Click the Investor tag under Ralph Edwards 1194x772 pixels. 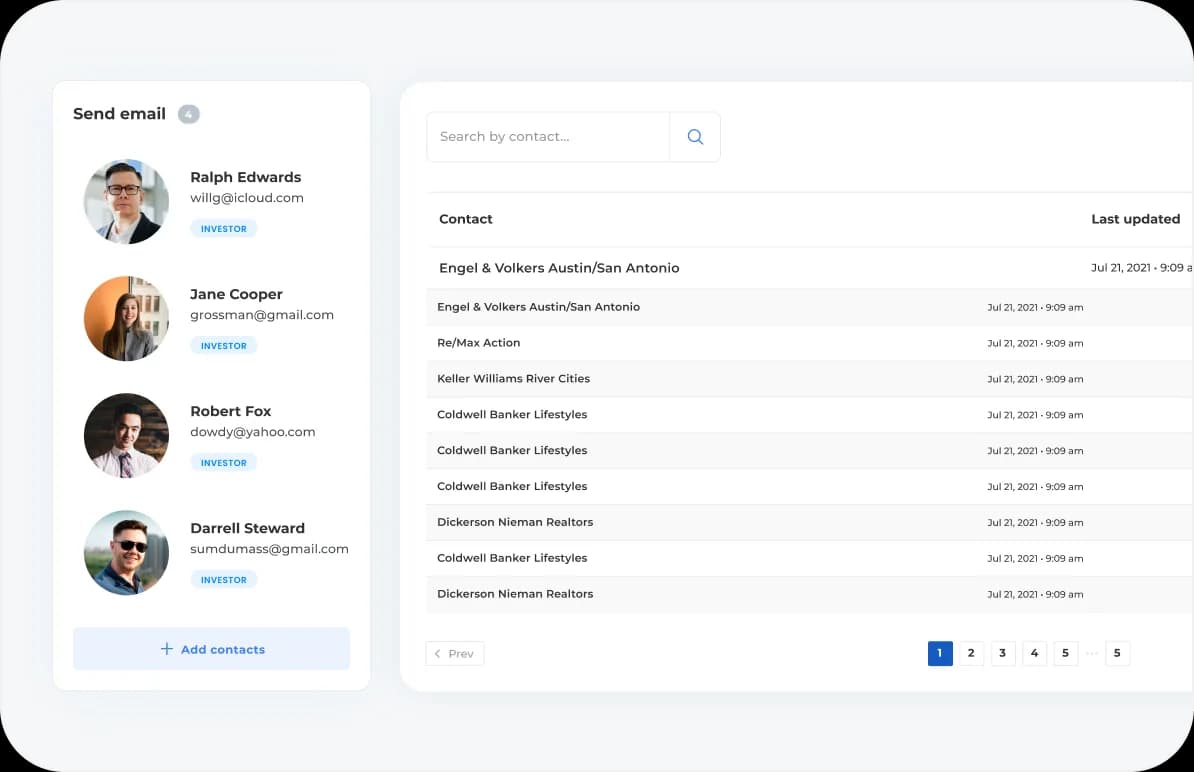(x=224, y=229)
